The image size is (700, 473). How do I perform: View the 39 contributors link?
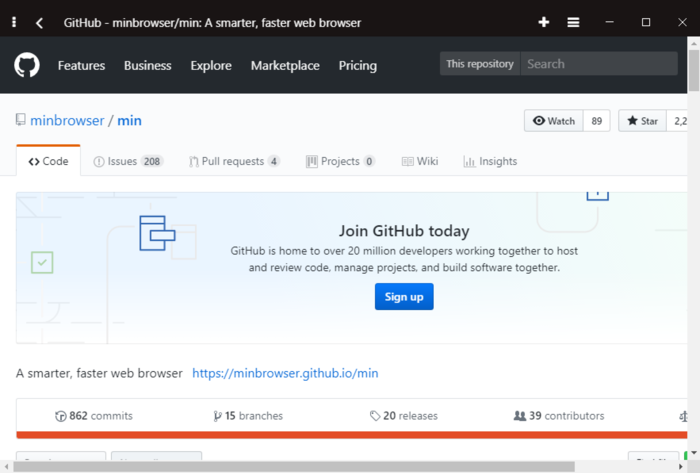(x=559, y=416)
